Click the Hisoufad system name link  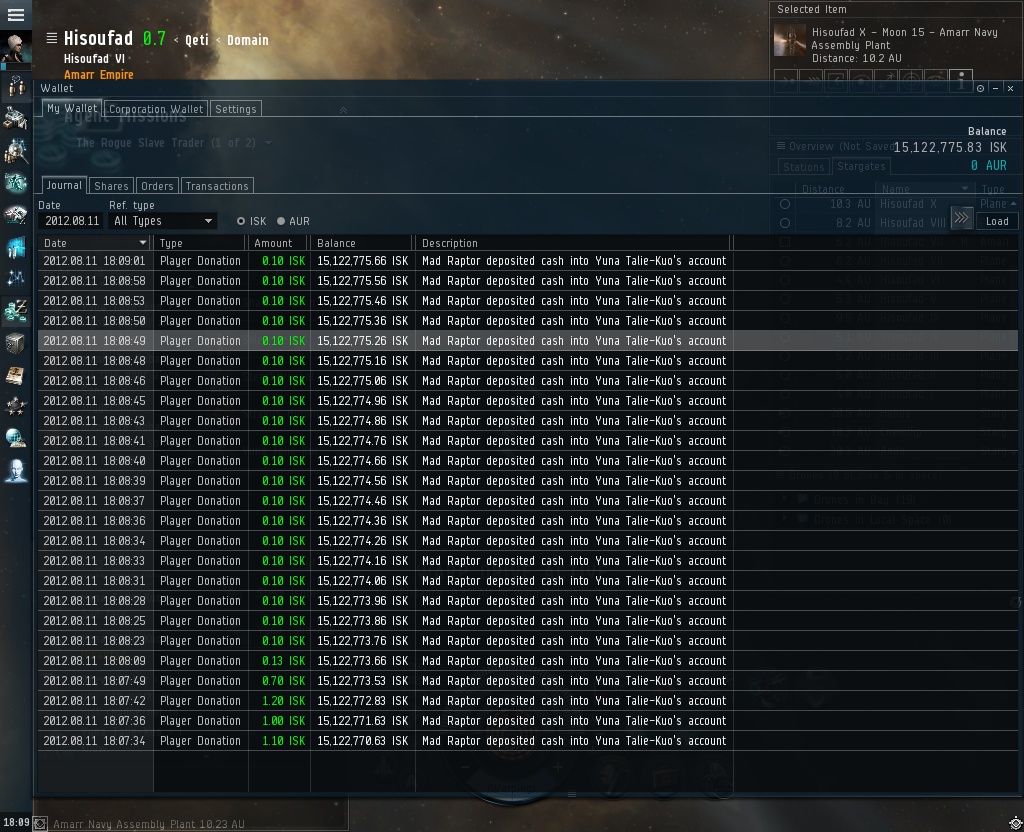coord(98,39)
